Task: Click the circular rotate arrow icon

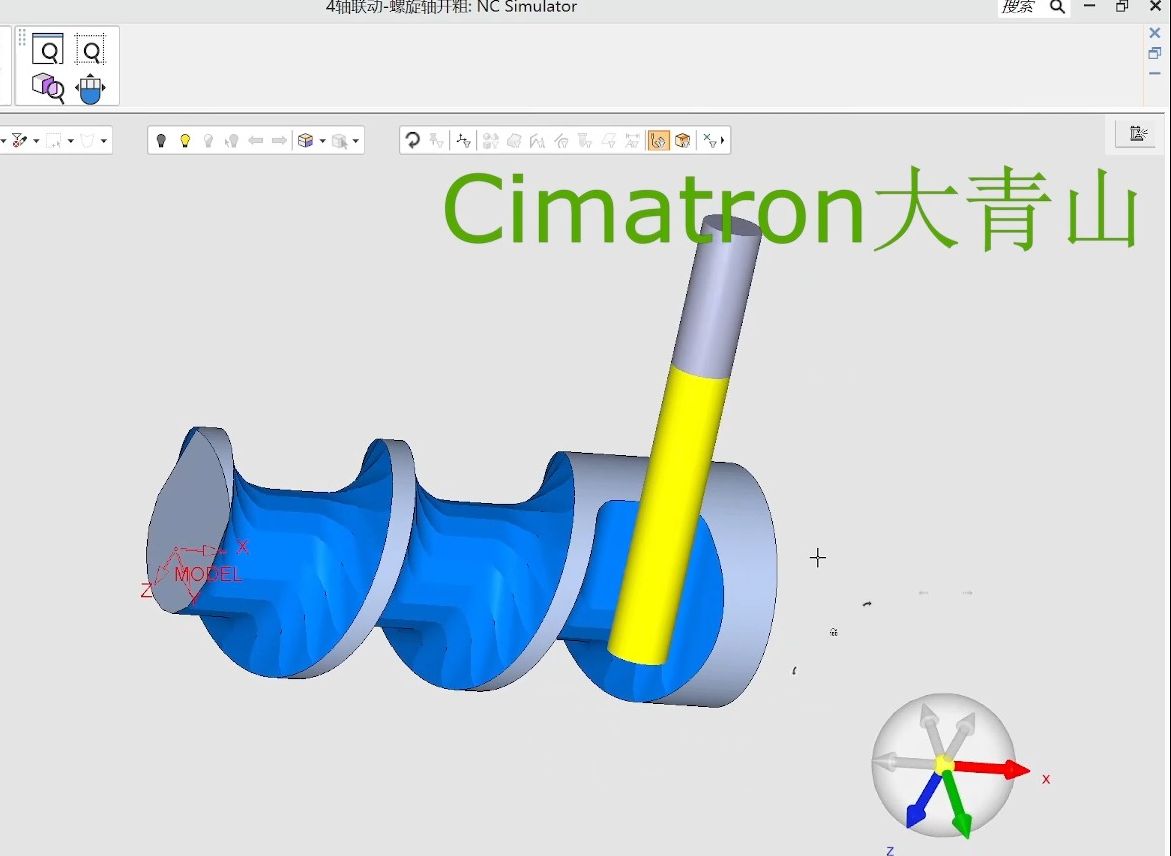Action: [412, 141]
